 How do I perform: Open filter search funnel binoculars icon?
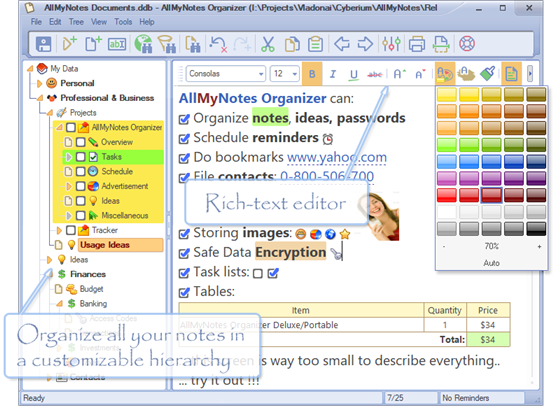click(167, 44)
